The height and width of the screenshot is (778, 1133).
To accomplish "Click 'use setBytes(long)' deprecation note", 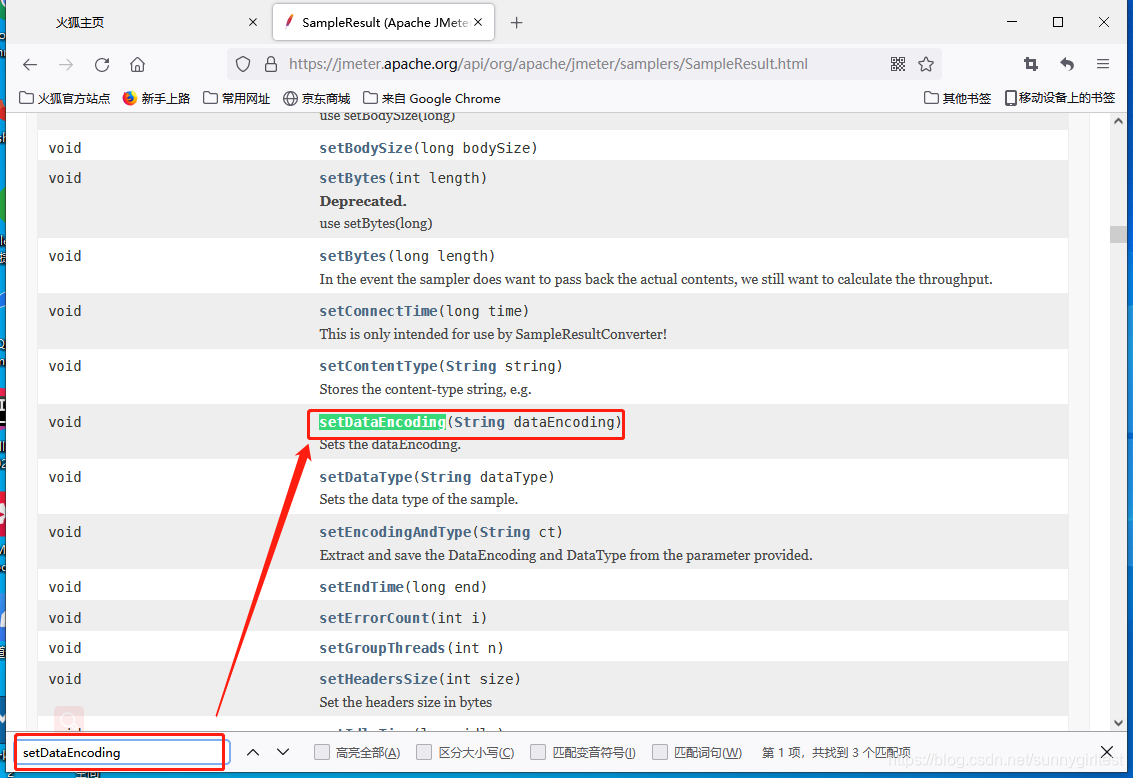I will coord(376,224).
